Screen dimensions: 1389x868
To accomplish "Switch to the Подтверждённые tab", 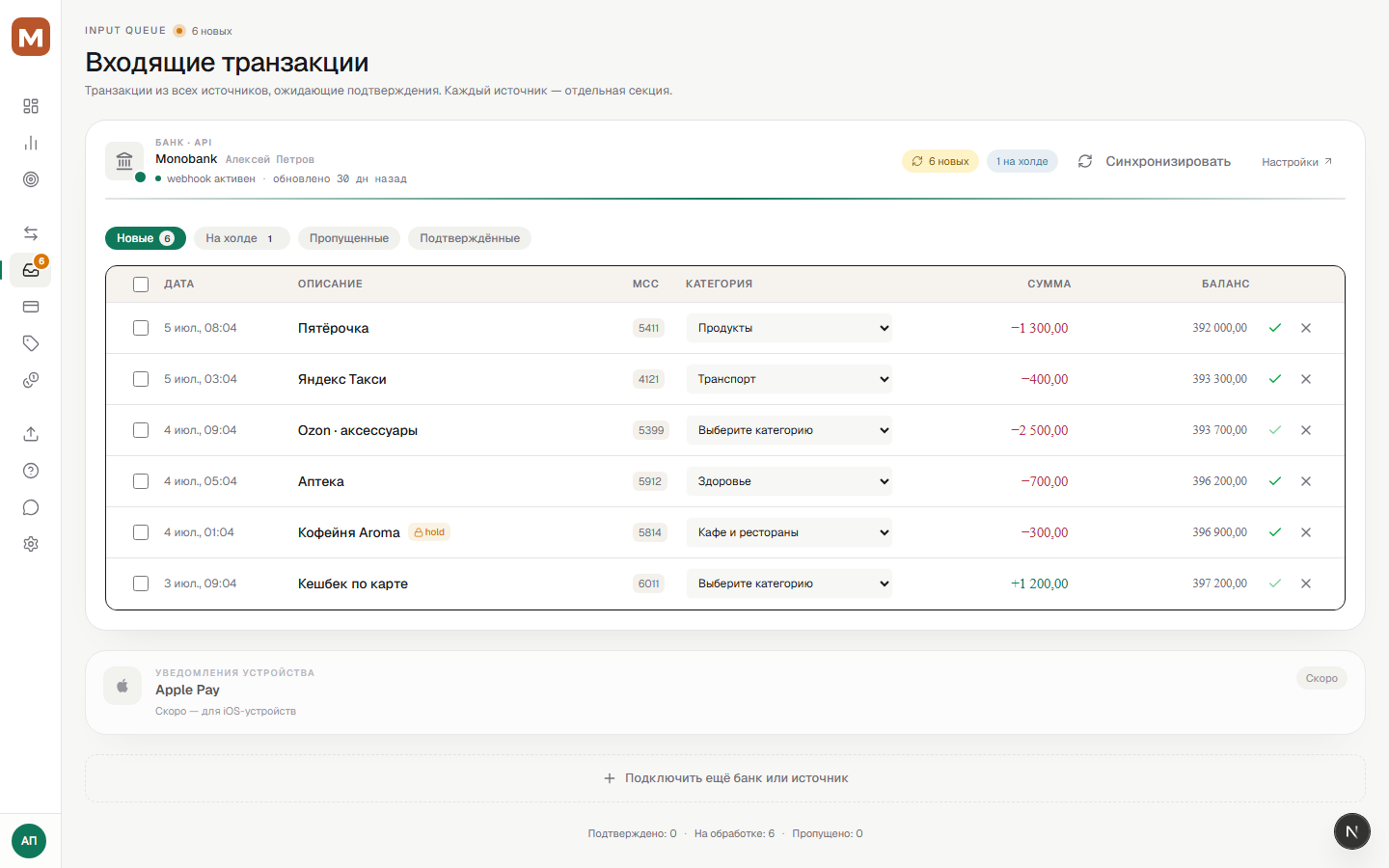I will pyautogui.click(x=470, y=238).
